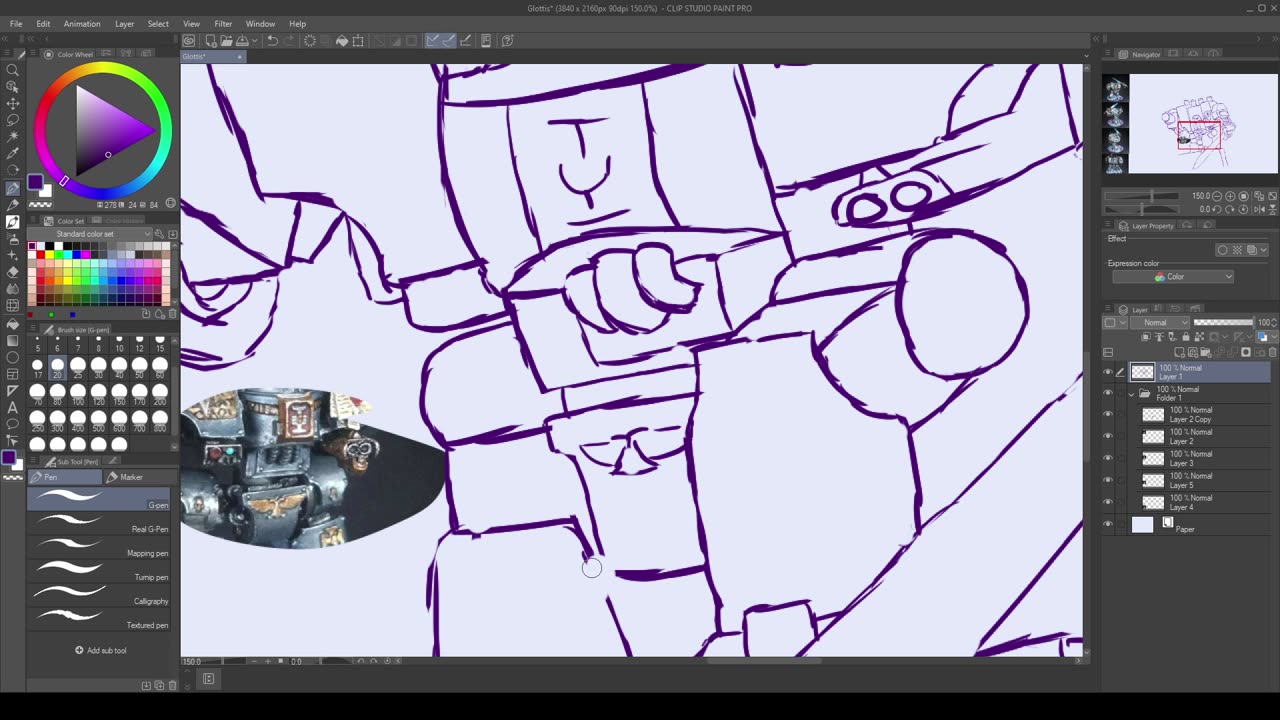Select the Lasso selection tool
This screenshot has height=720, width=1280.
(12, 120)
